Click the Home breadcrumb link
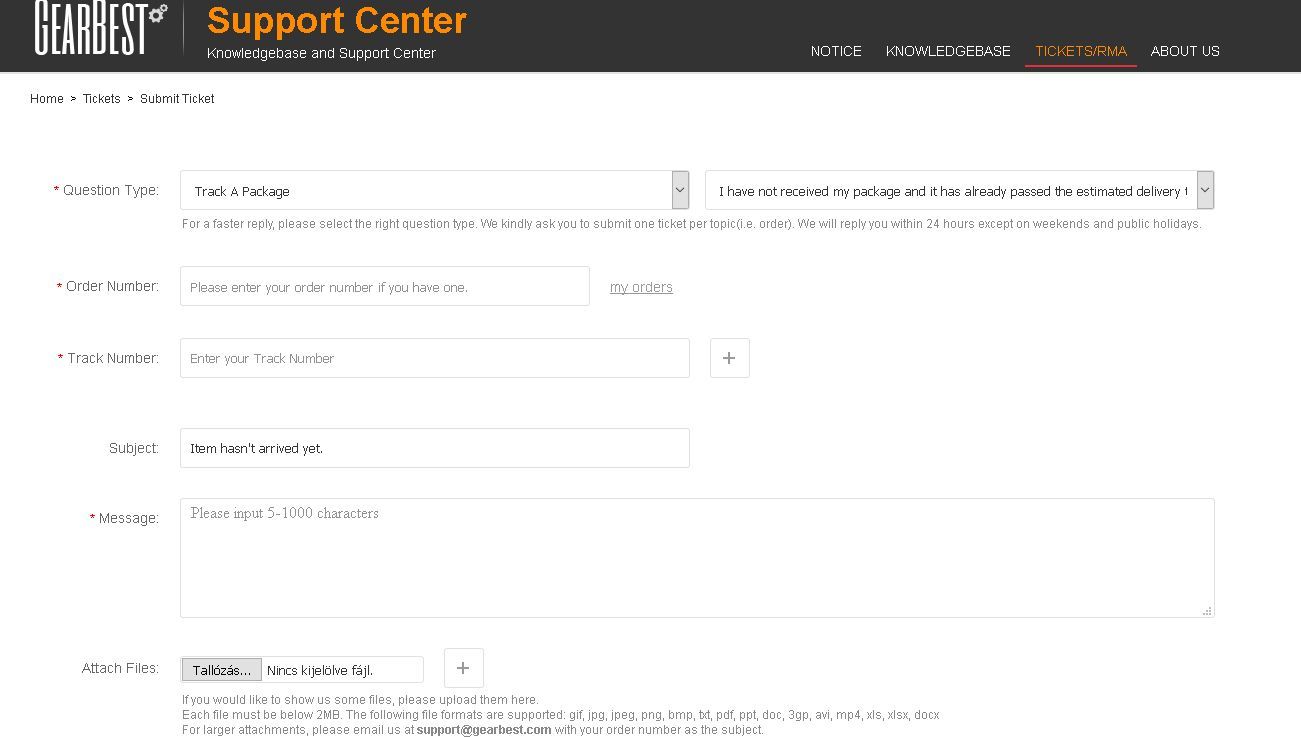The image size is (1301, 737). (47, 99)
